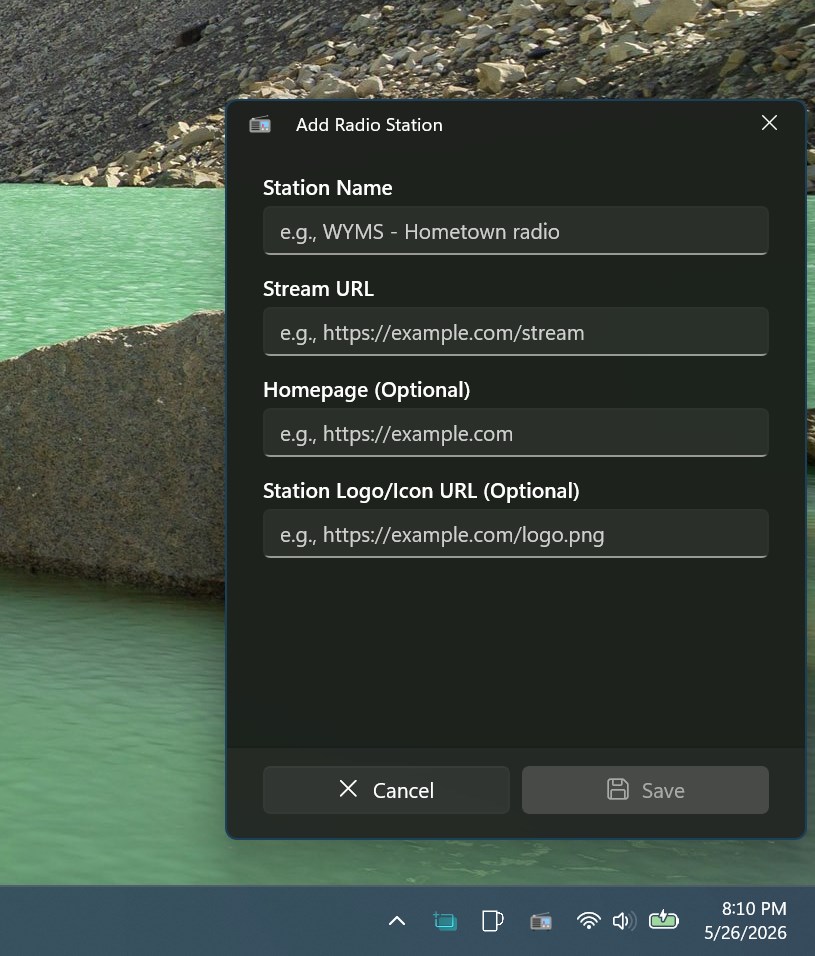Open the teal window-shaped tray icon

tap(445, 921)
